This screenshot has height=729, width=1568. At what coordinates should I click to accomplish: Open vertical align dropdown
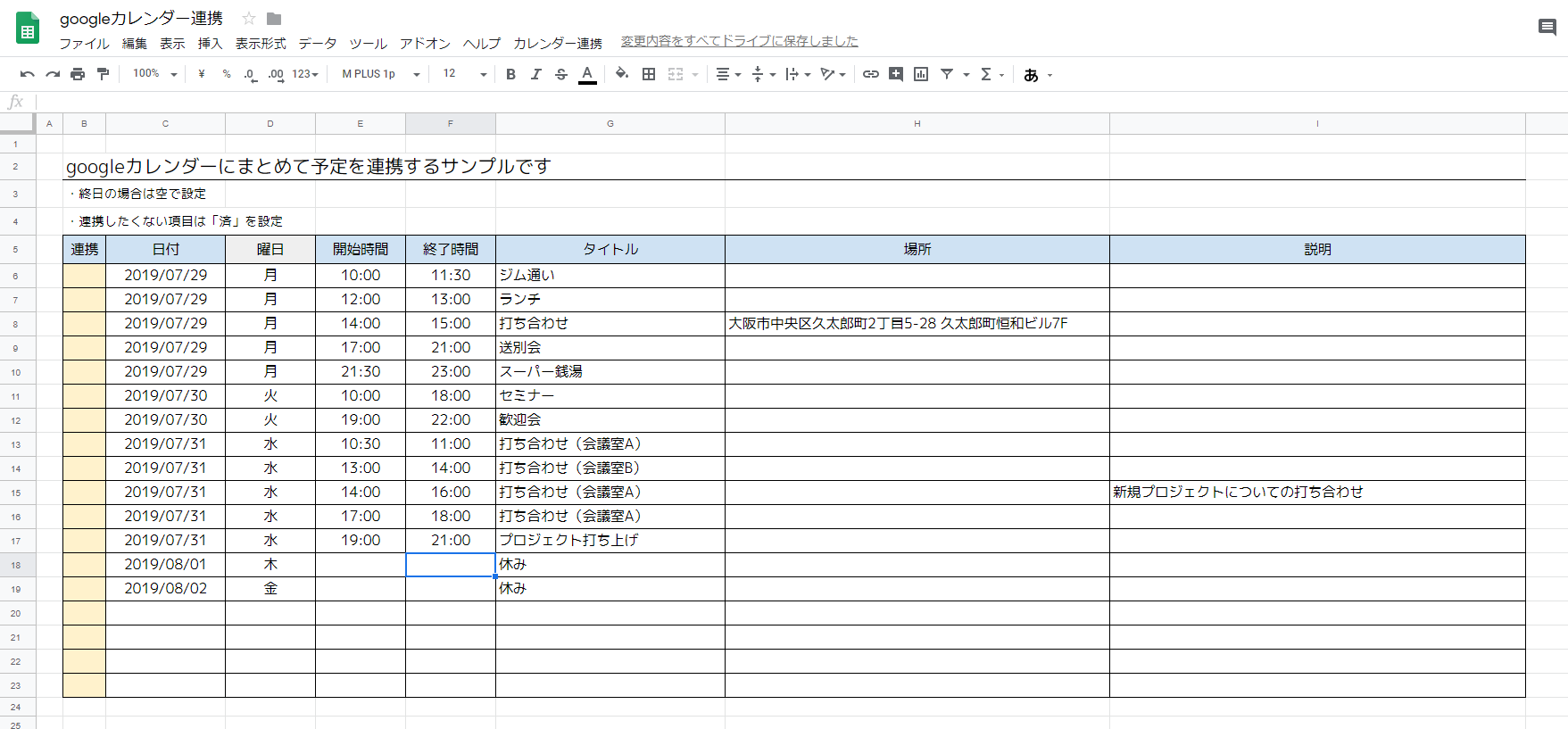tap(763, 74)
